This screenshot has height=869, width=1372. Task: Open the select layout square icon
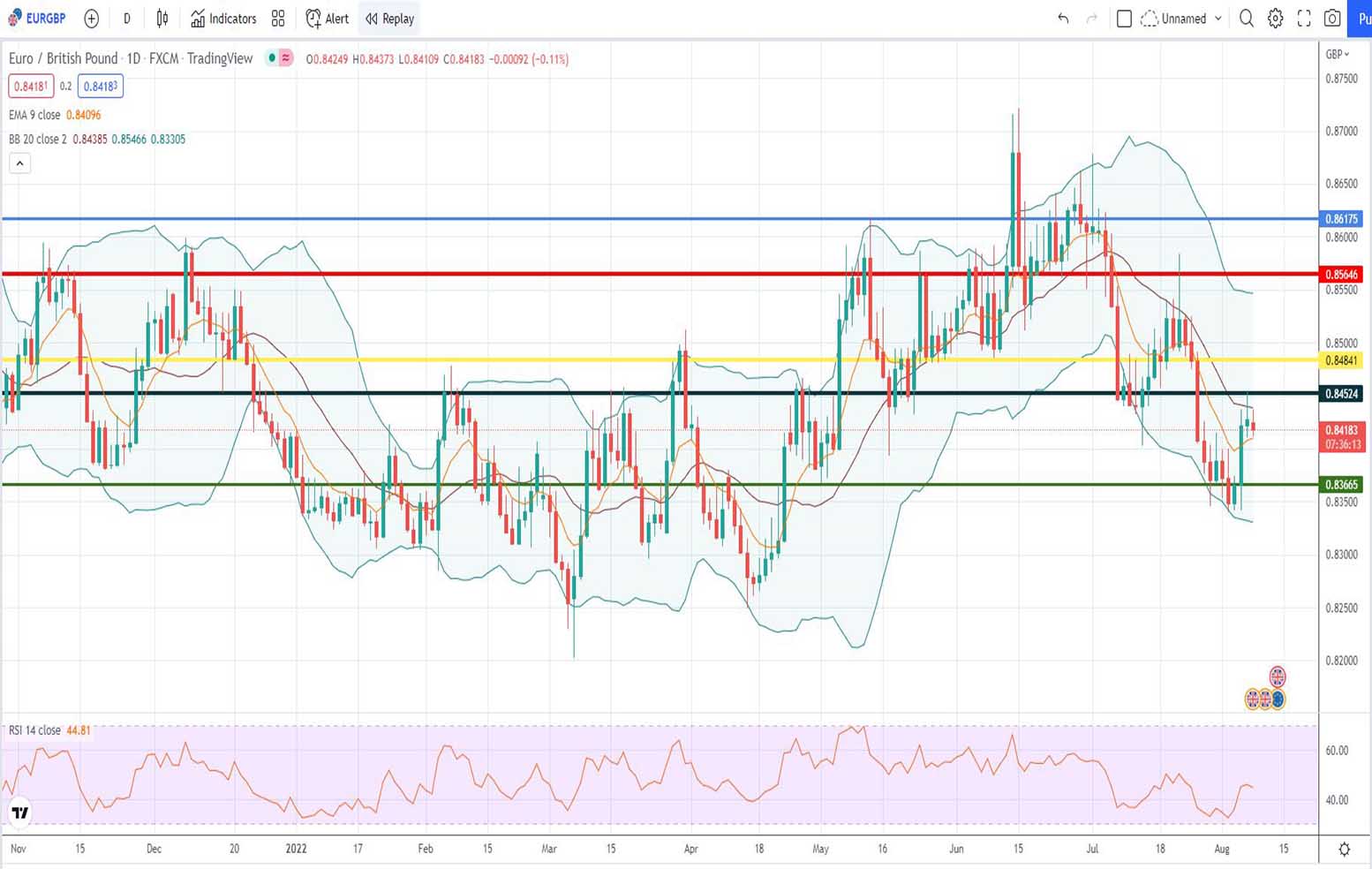pos(1124,19)
